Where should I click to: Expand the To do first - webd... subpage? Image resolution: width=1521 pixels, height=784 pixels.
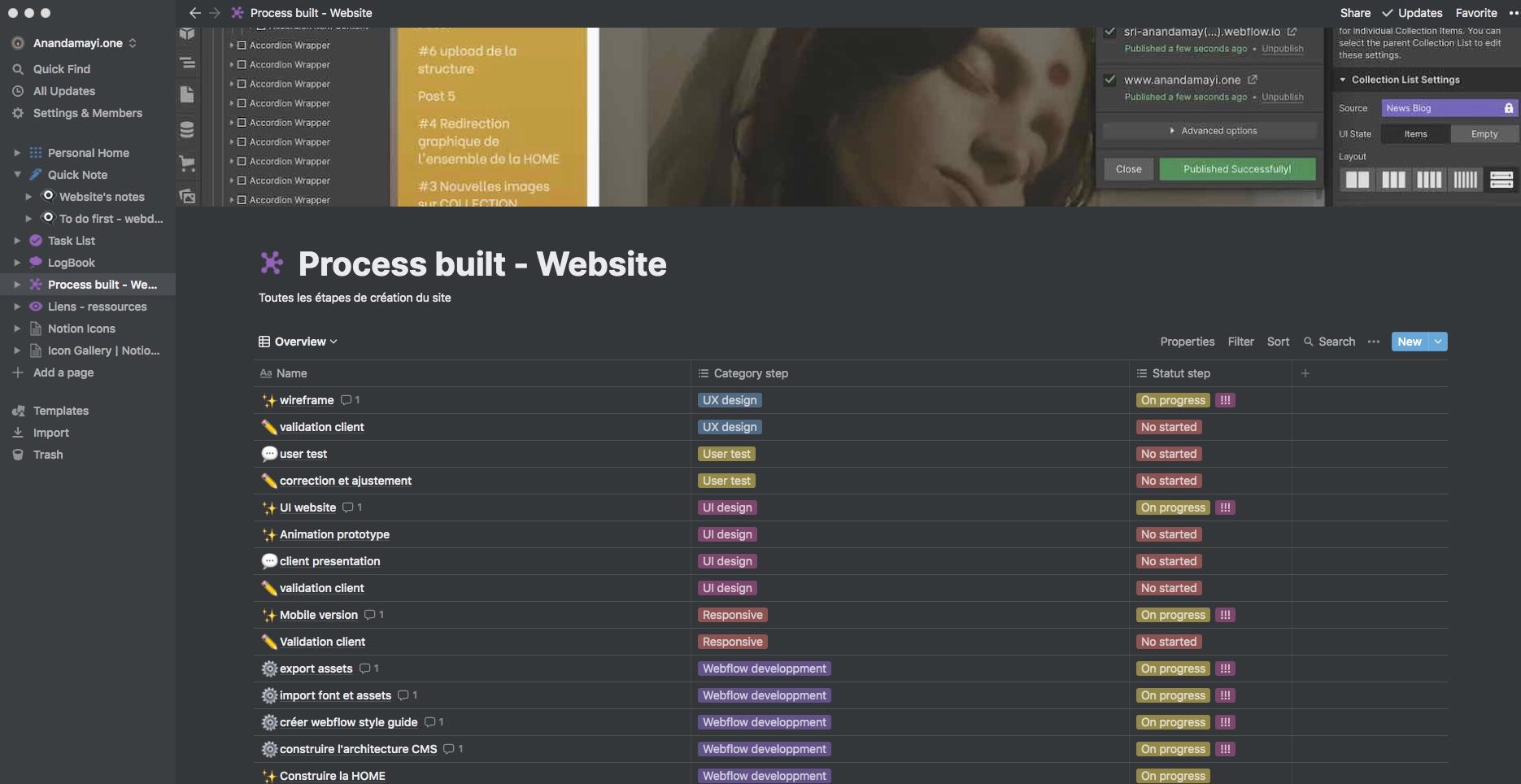pos(28,219)
